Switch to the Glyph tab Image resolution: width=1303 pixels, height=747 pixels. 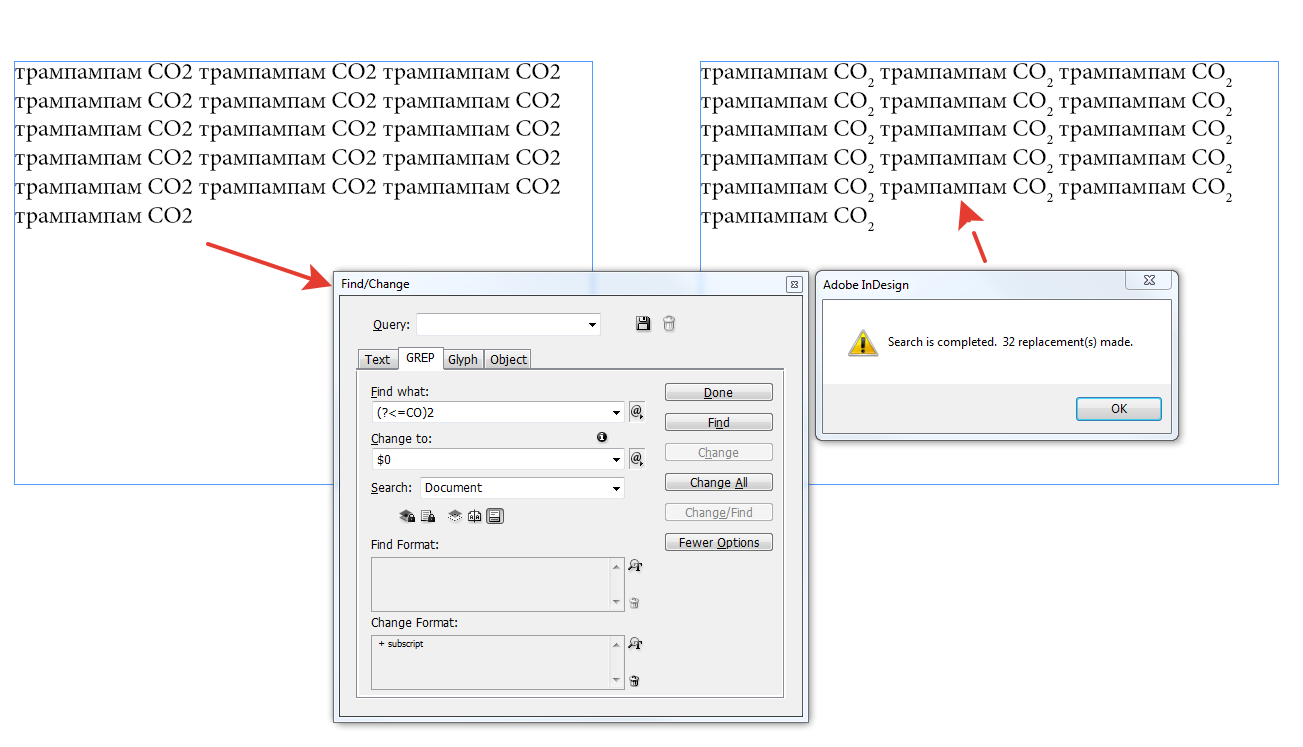(x=463, y=359)
